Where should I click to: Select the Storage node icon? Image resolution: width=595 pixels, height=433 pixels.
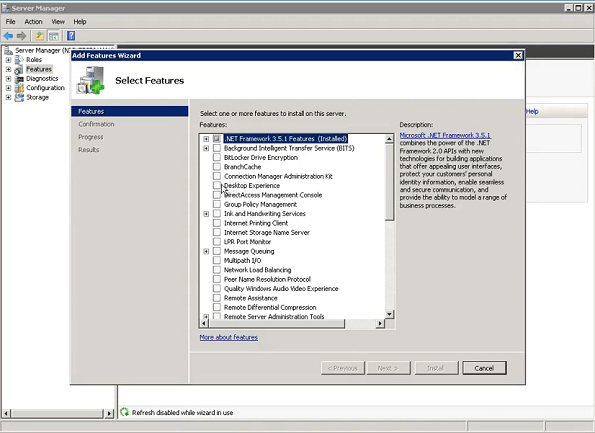coord(19,98)
